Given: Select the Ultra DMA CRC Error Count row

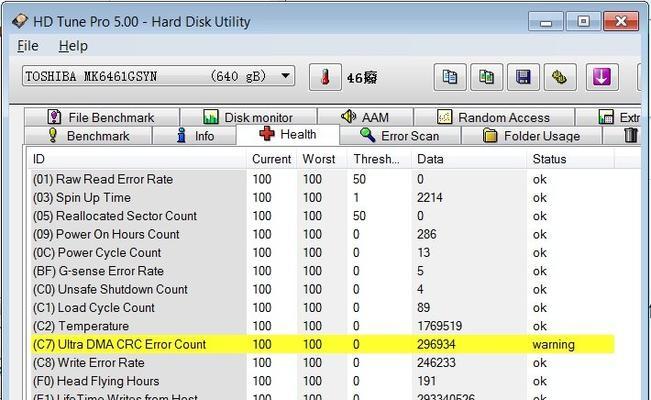Looking at the screenshot, I should coord(323,344).
